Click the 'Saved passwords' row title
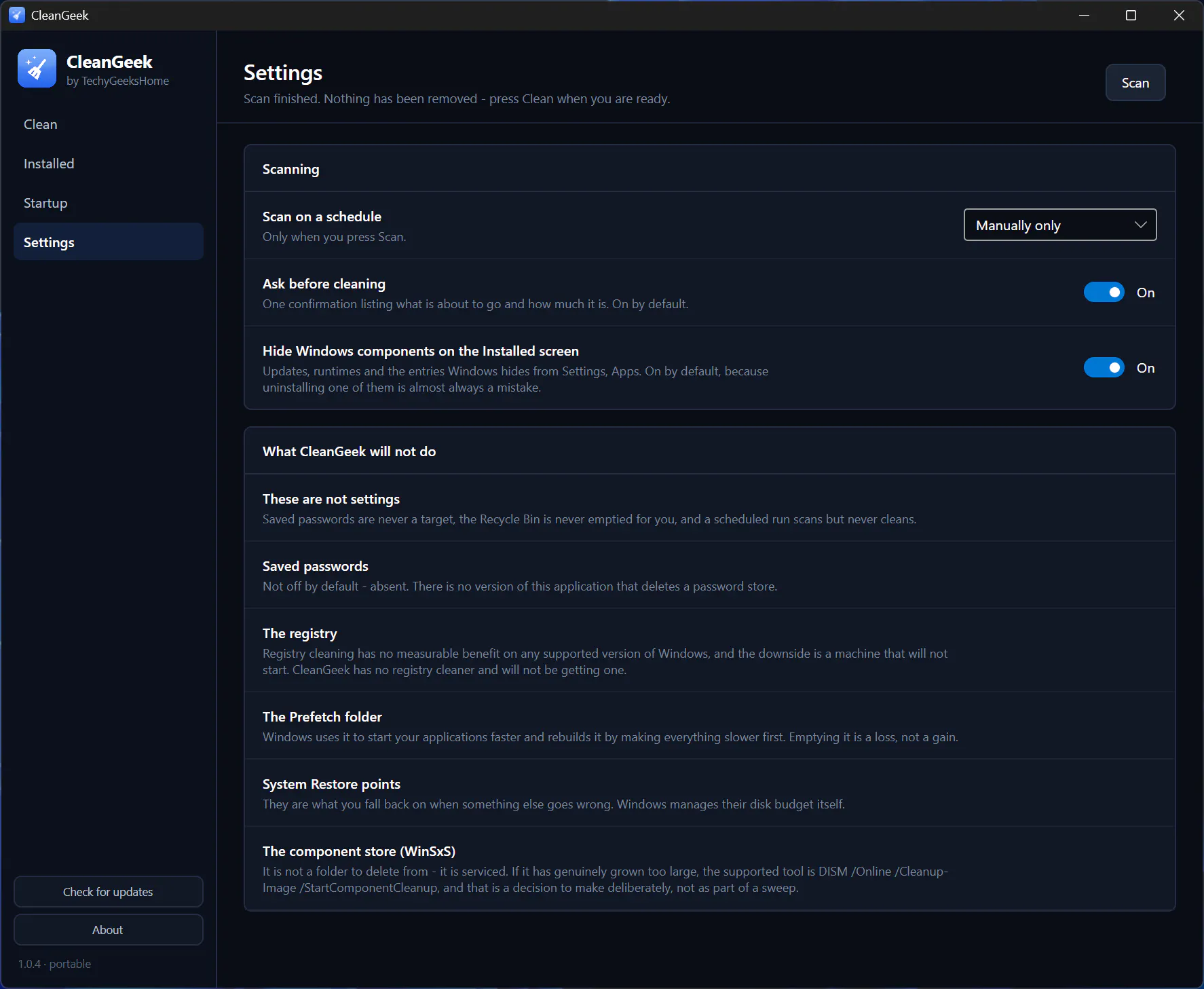This screenshot has height=989, width=1204. pos(316,566)
